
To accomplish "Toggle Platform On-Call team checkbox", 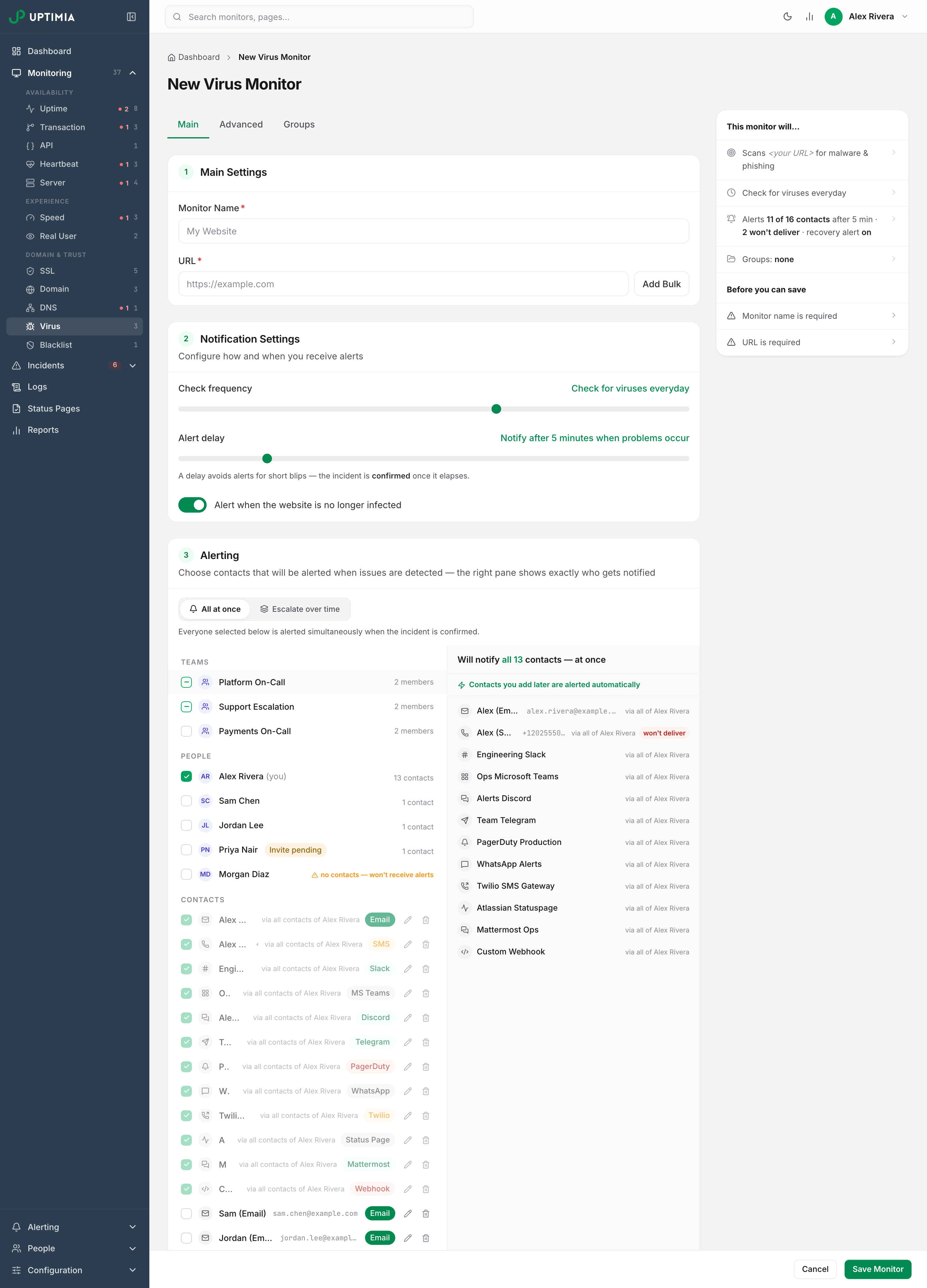I will (x=186, y=682).
